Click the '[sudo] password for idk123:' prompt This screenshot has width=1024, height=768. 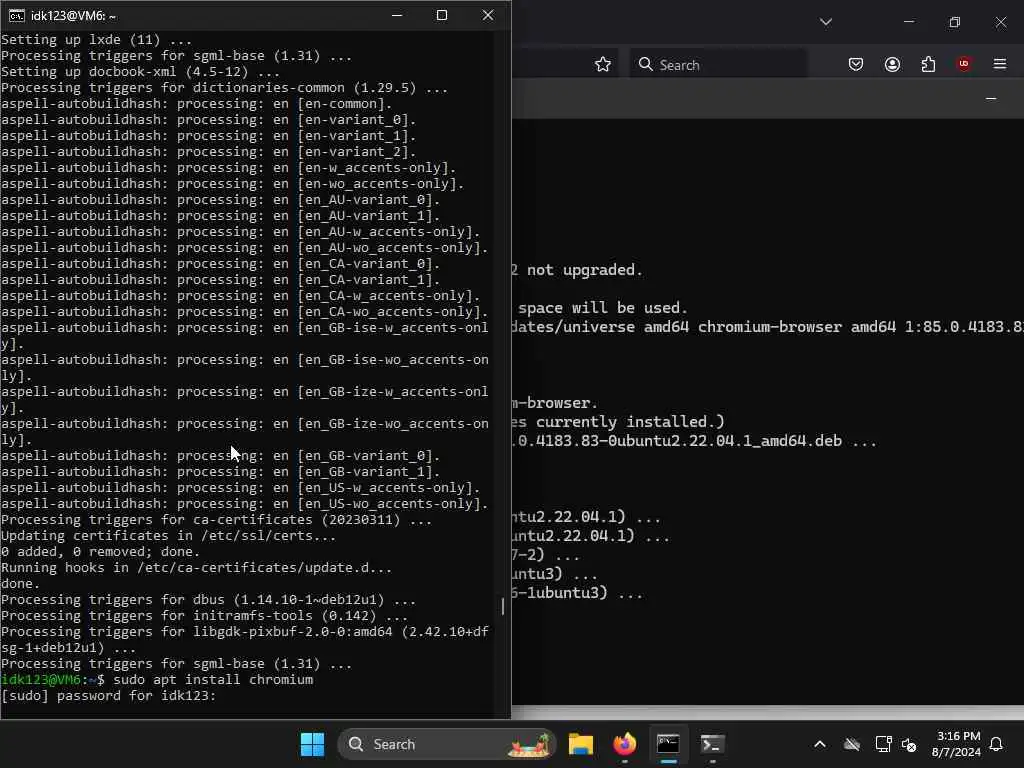pyautogui.click(x=108, y=696)
